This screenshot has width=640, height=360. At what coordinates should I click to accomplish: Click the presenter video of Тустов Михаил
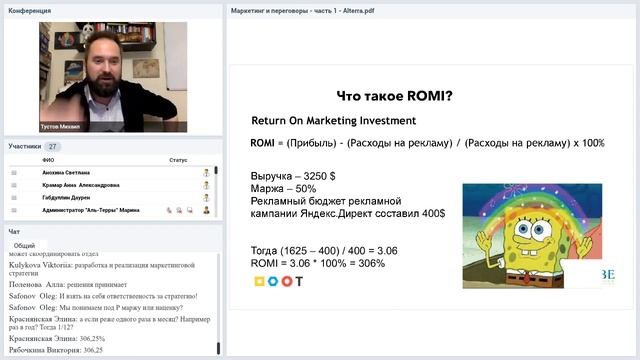(113, 77)
